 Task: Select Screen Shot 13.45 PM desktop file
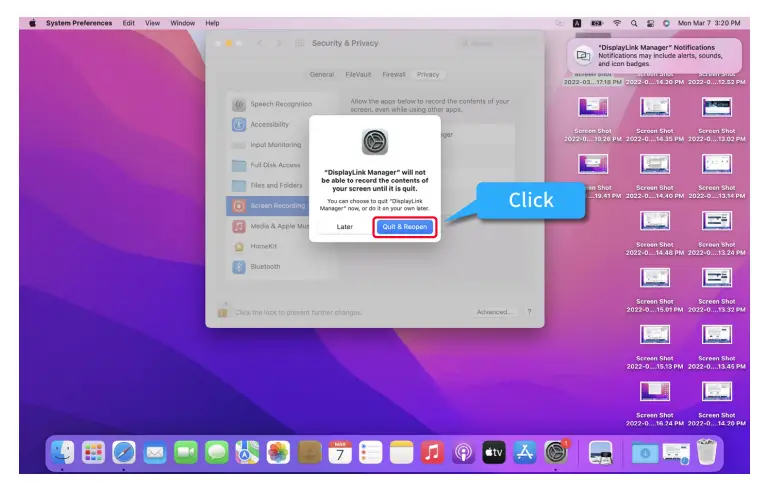click(716, 346)
